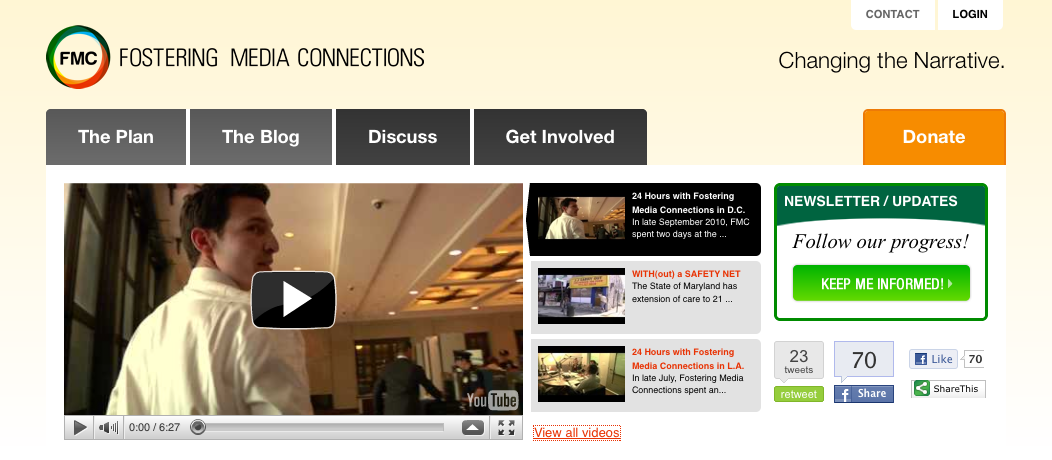This screenshot has width=1052, height=460.
Task: Open The Blog tab
Action: (x=261, y=137)
